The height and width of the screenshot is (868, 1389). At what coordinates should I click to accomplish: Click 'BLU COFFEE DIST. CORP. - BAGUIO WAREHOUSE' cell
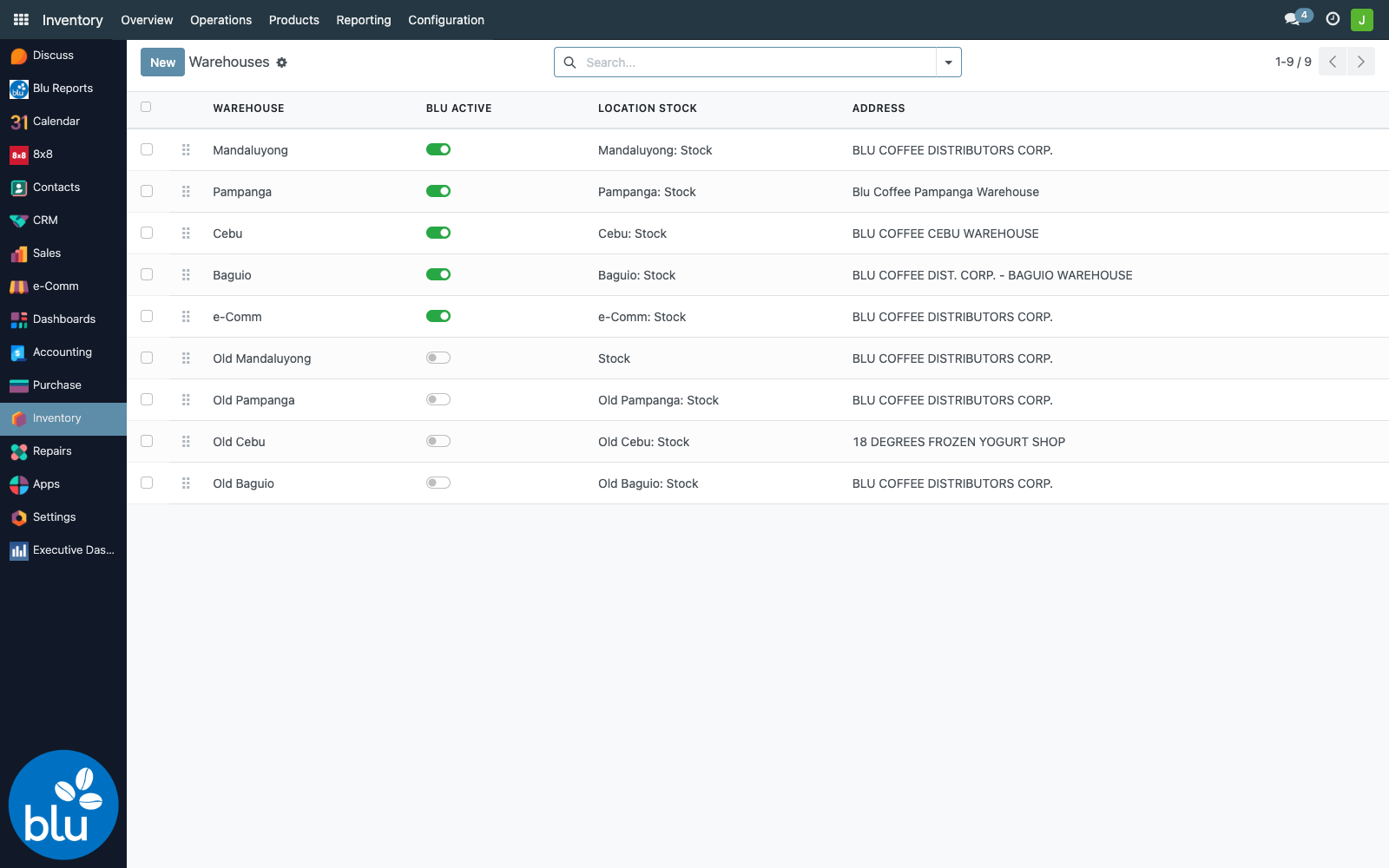(992, 275)
